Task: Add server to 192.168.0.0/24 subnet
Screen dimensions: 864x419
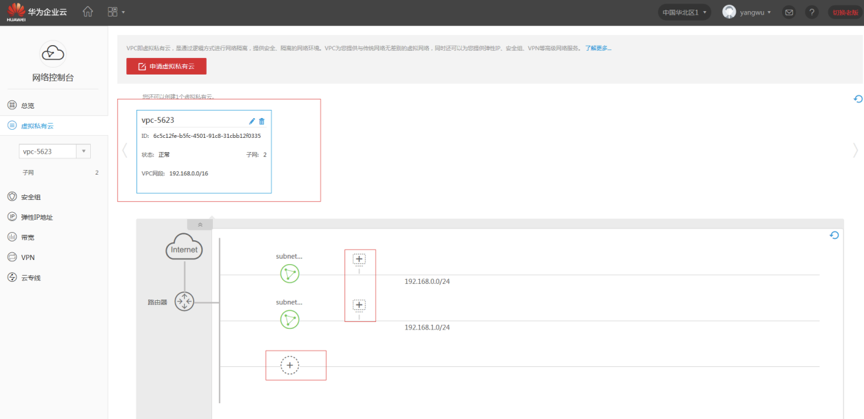Action: pos(359,259)
